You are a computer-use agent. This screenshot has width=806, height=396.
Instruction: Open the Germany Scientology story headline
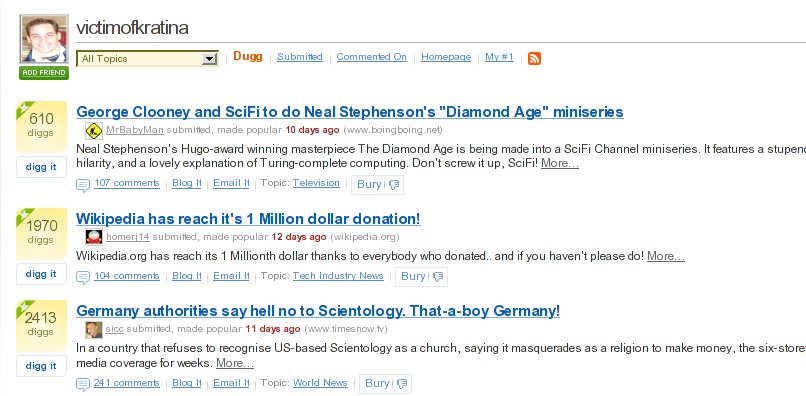318,311
